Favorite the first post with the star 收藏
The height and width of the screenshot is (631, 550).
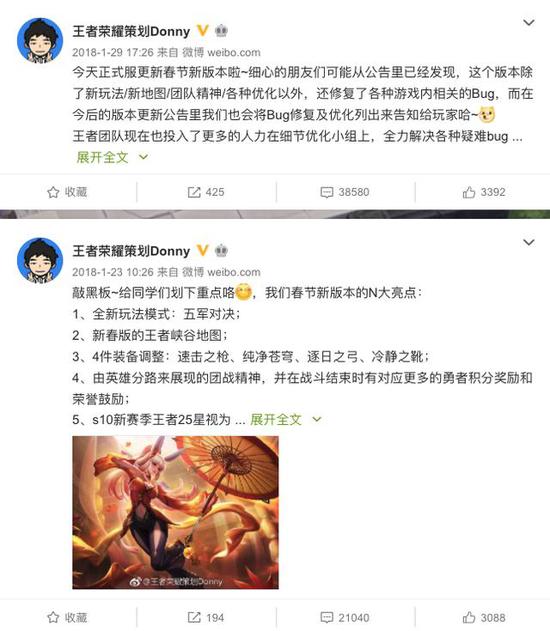click(67, 192)
